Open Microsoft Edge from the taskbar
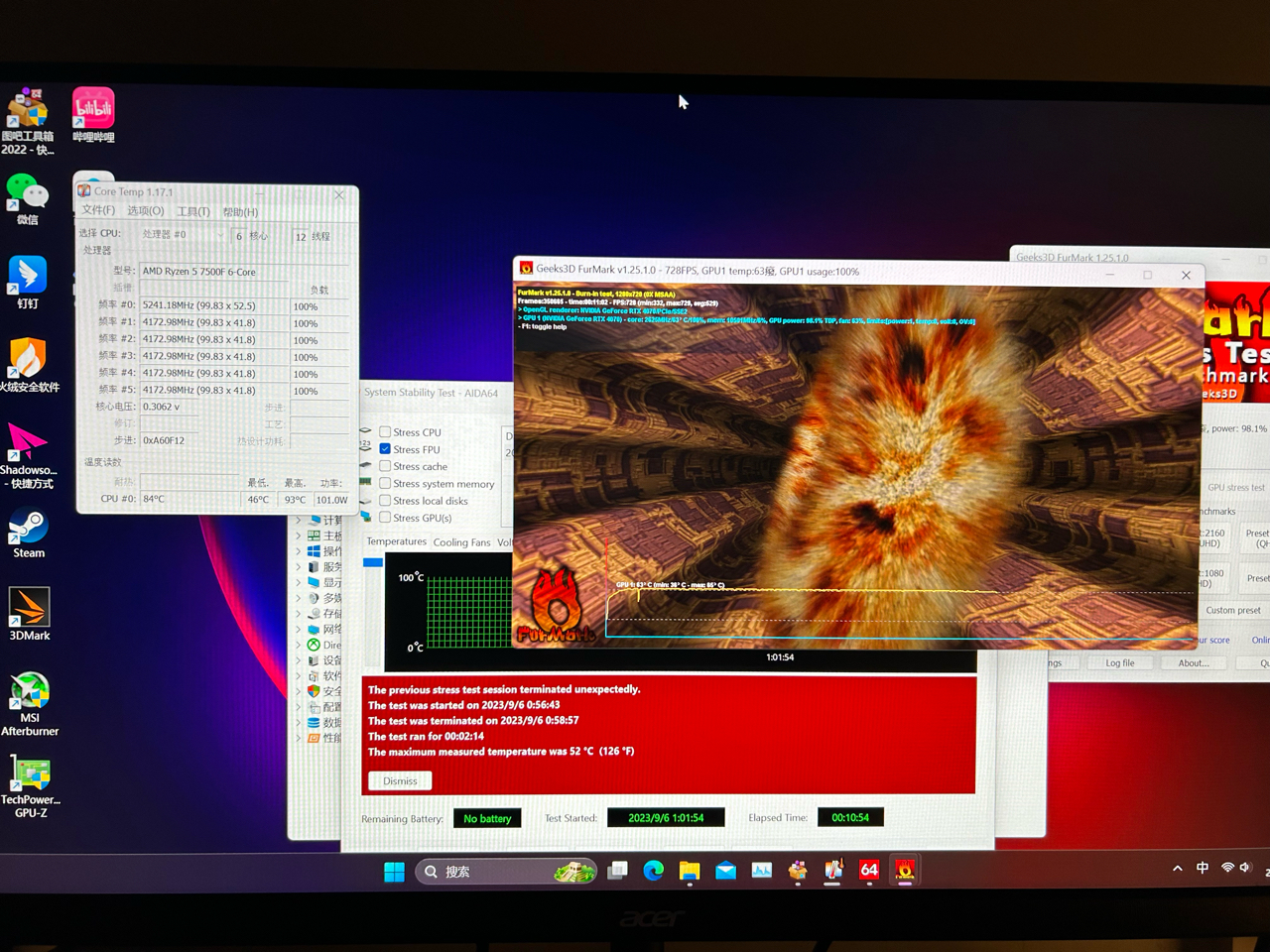 (653, 871)
